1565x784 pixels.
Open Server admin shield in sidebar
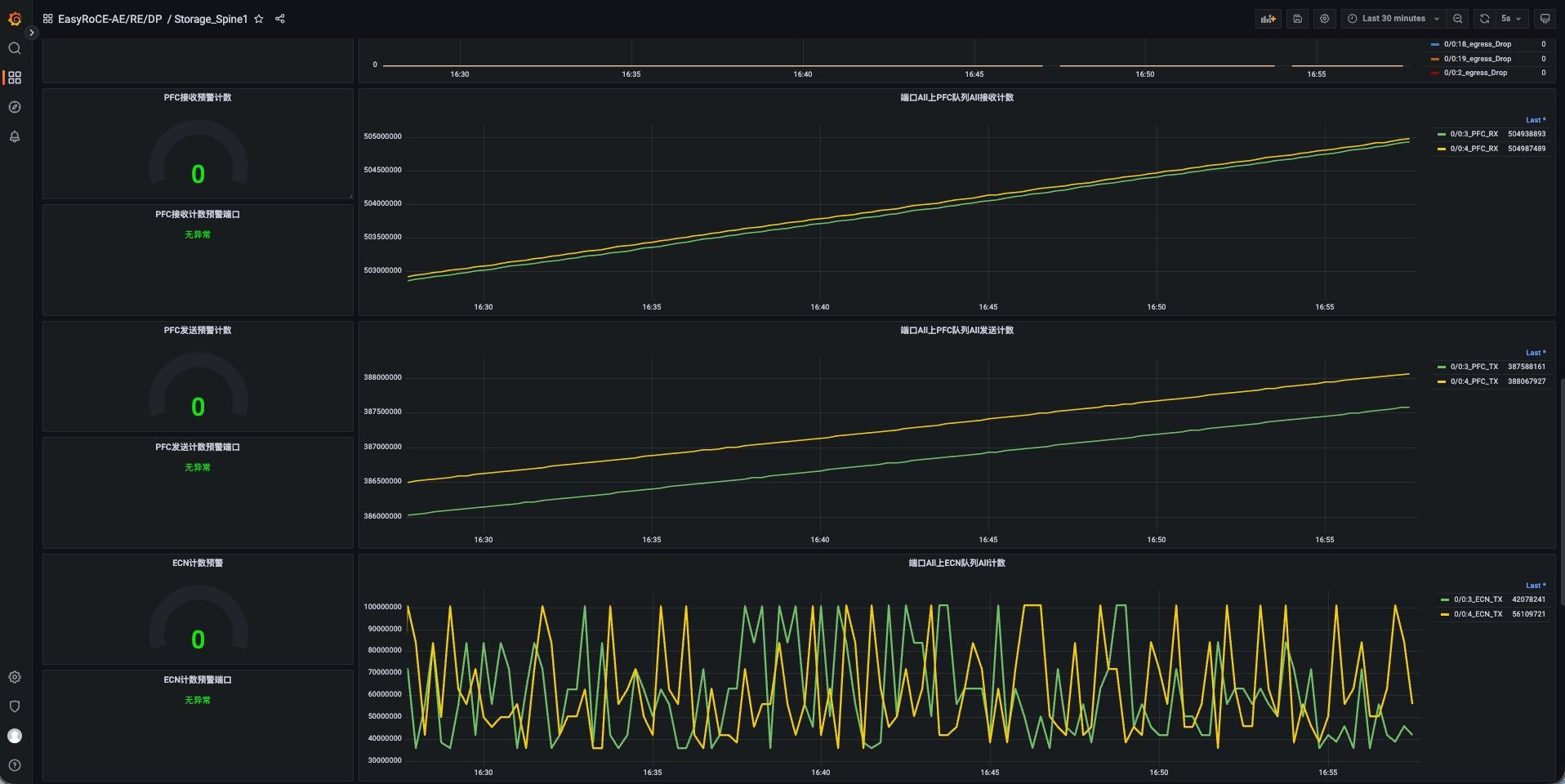click(x=15, y=706)
